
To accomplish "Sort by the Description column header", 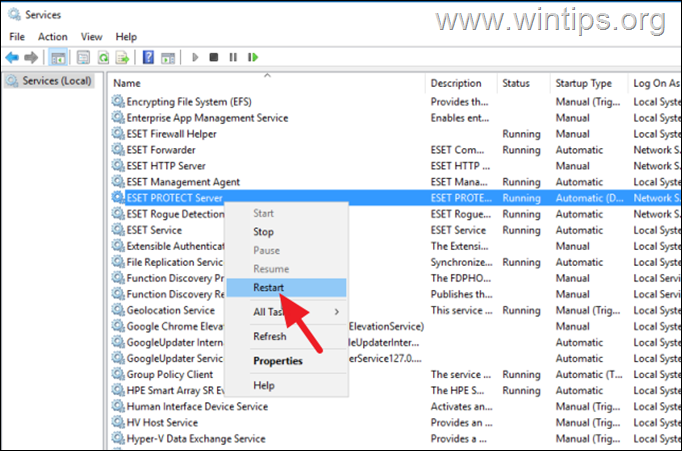I will (461, 83).
